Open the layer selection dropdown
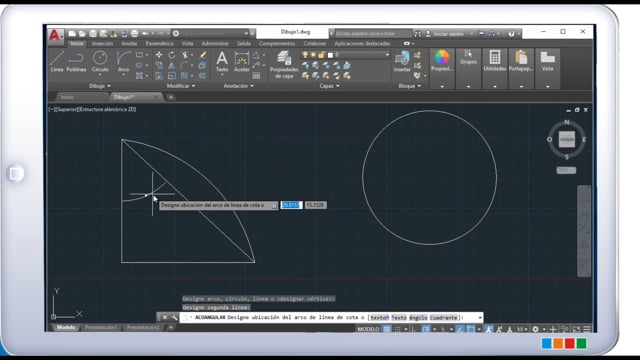 (x=387, y=55)
